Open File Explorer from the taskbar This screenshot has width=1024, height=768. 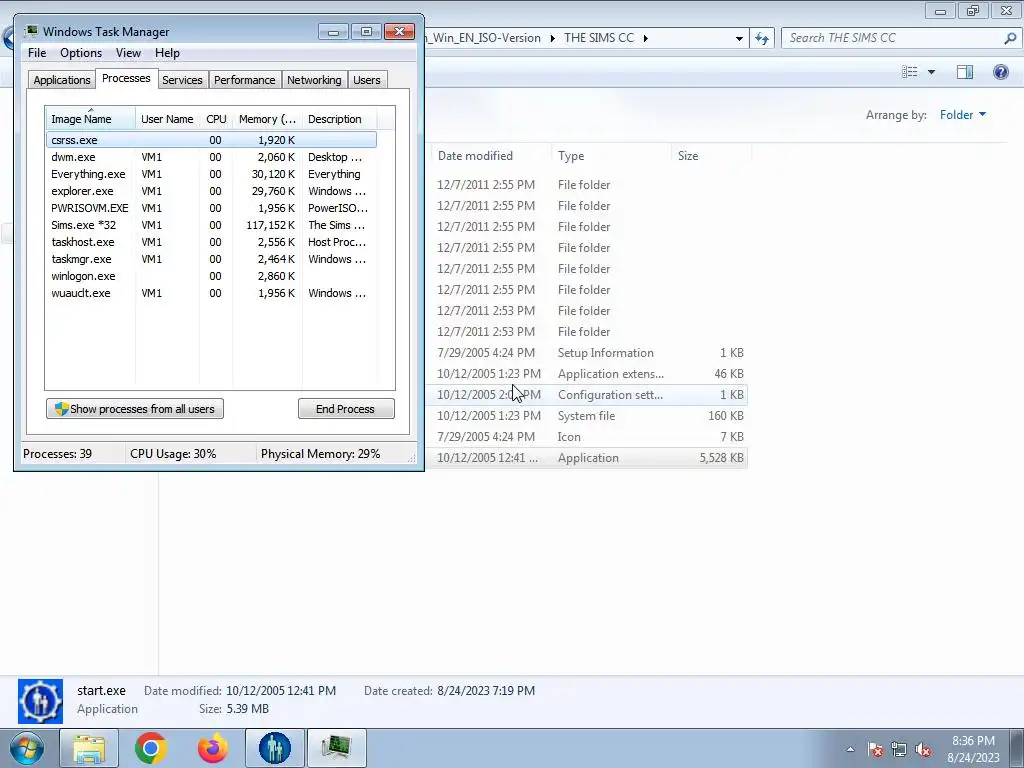click(89, 748)
